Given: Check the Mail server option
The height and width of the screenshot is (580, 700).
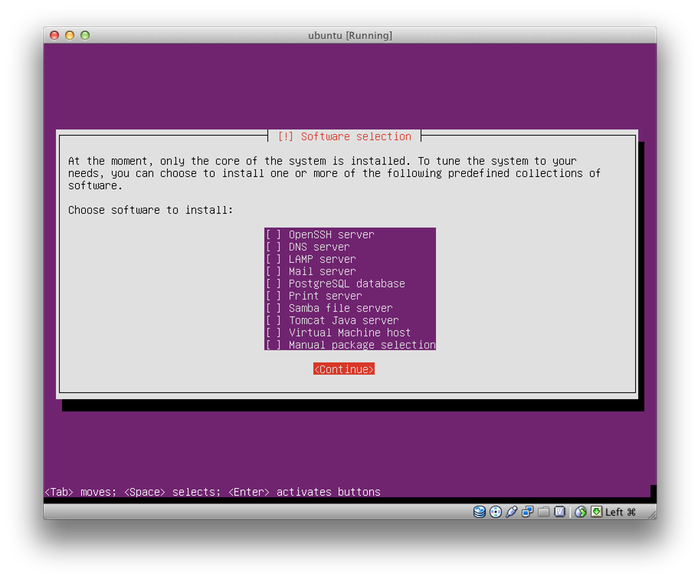Looking at the screenshot, I should pyautogui.click(x=273, y=271).
